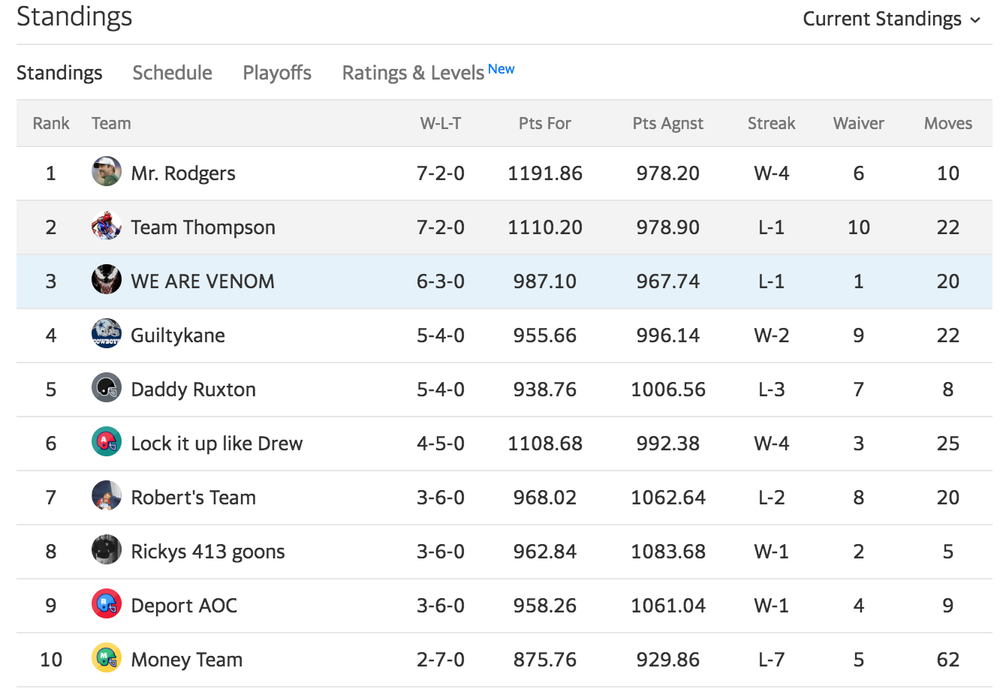Image resolution: width=1000 pixels, height=692 pixels.
Task: Open WE ARE VENOM avatar icon
Action: 107,280
